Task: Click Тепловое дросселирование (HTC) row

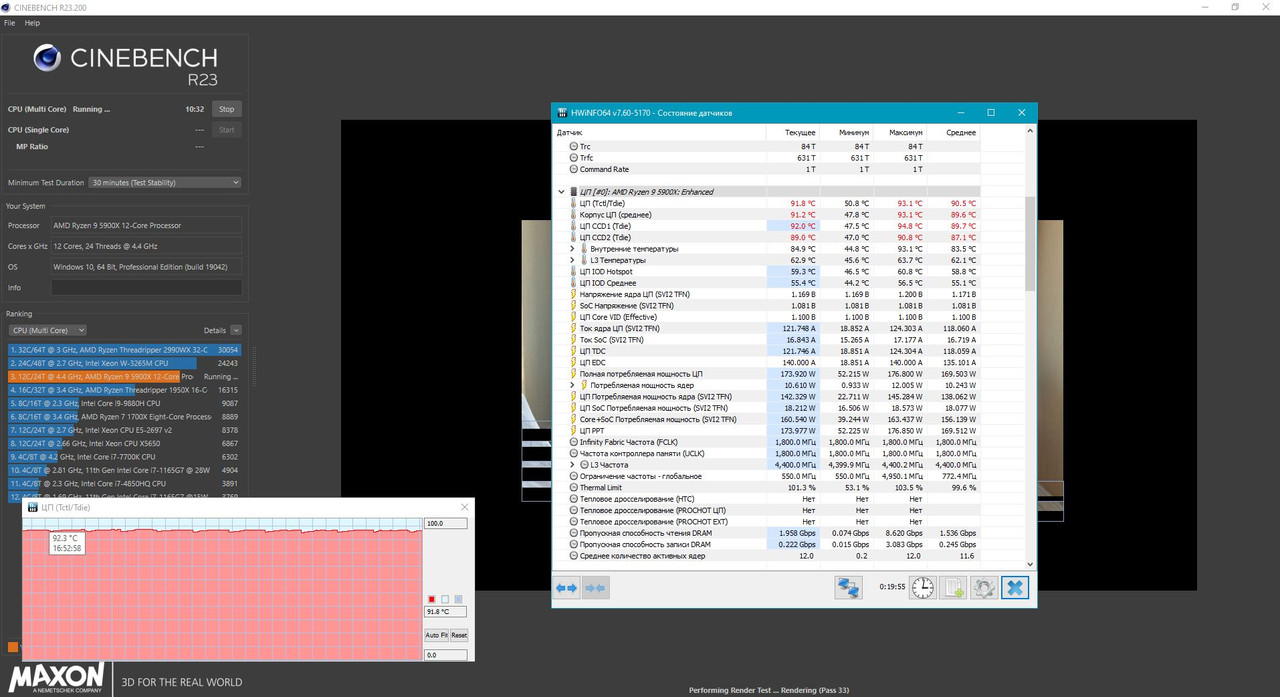Action: [767, 499]
